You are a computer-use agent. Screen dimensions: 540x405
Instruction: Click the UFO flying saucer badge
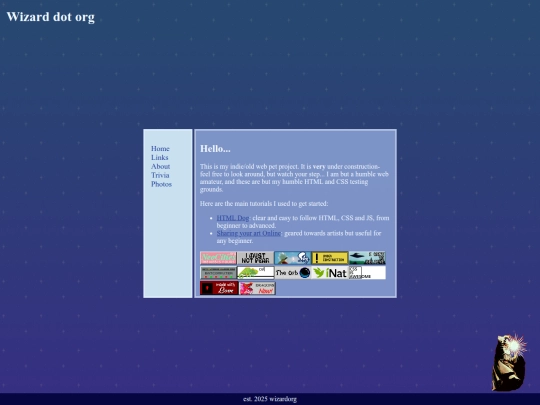point(367,258)
